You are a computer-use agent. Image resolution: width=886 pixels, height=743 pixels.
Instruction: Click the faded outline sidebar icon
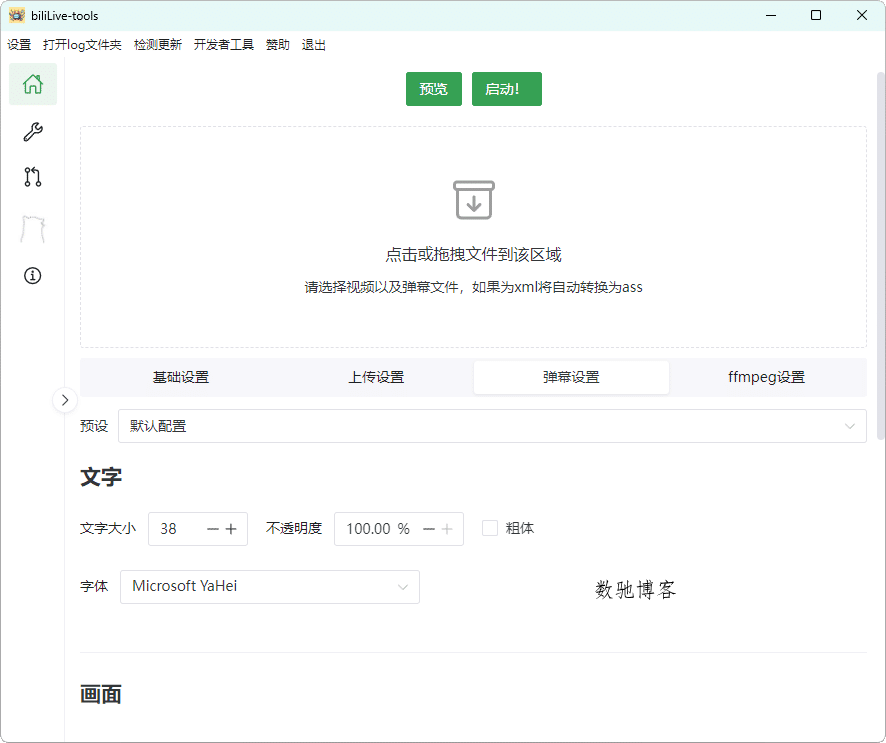point(33,229)
